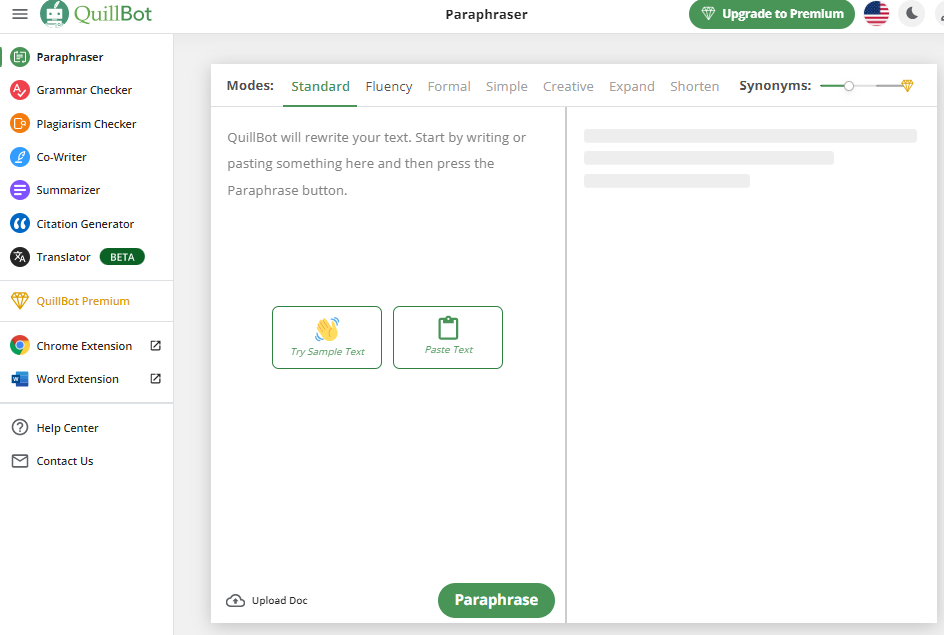This screenshot has height=635, width=944.
Task: Click the Paraphraser sidebar label
Action: click(x=70, y=57)
